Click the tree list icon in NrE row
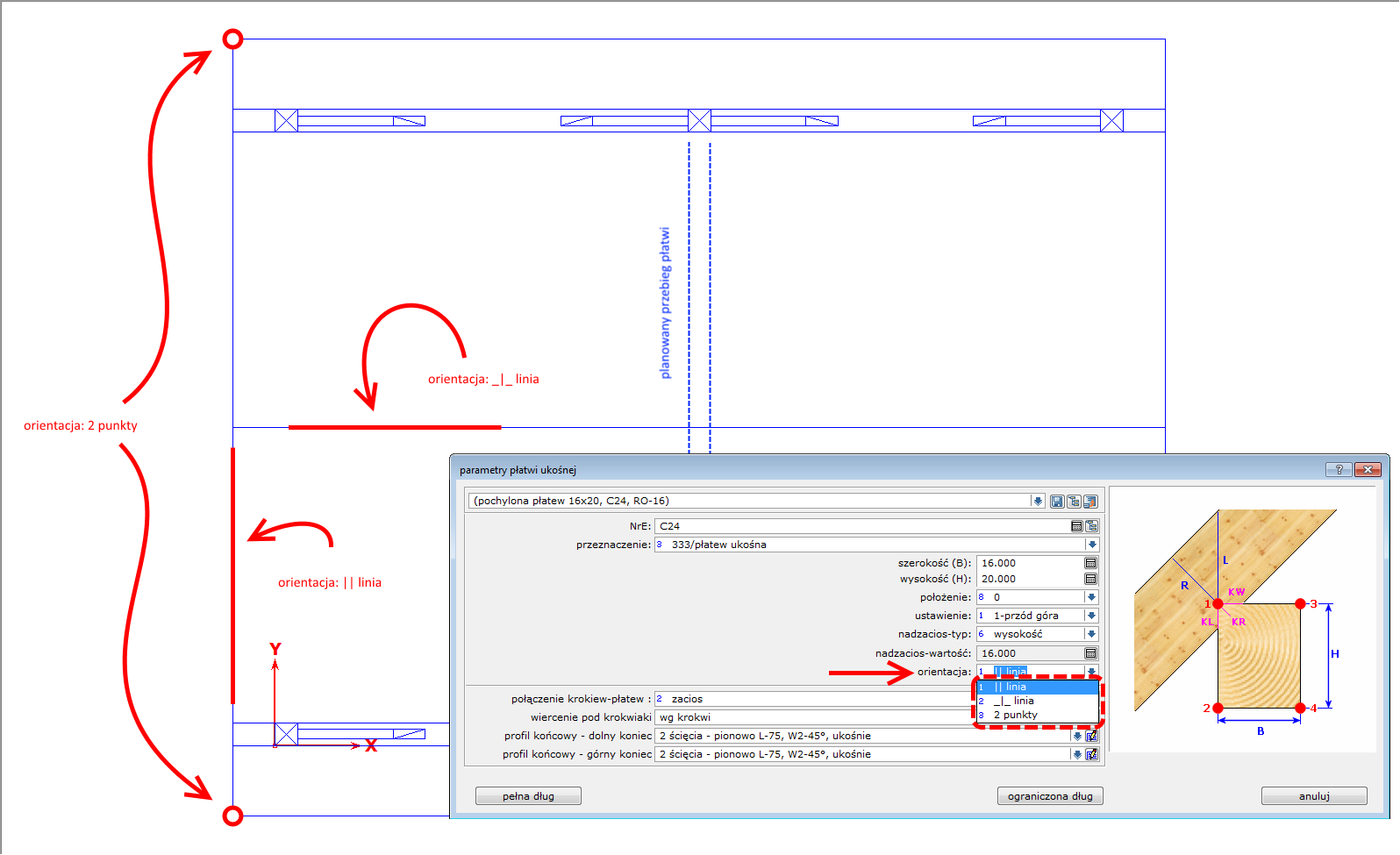 [1092, 526]
